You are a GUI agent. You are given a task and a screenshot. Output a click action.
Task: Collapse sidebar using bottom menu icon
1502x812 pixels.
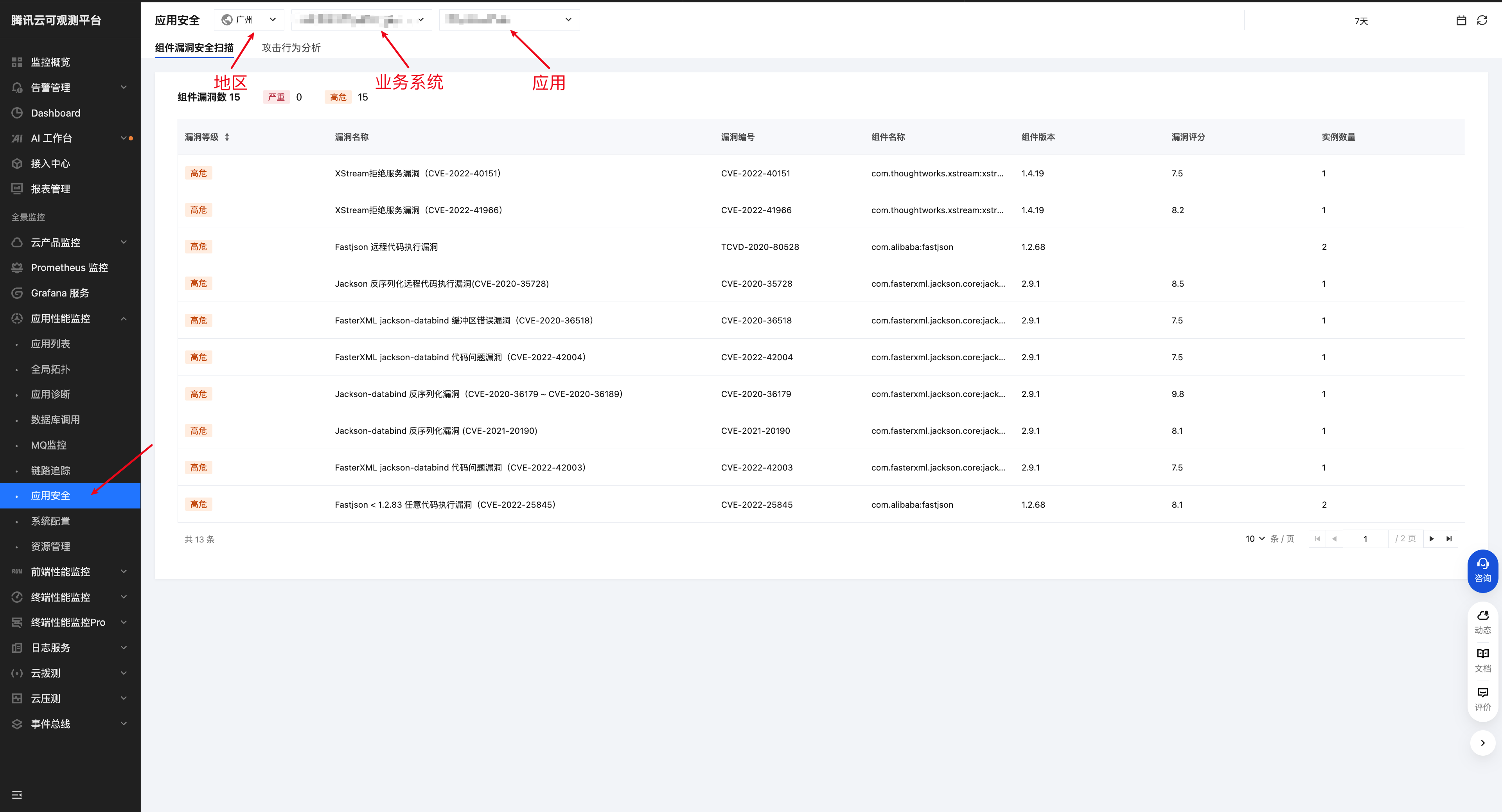coord(17,795)
